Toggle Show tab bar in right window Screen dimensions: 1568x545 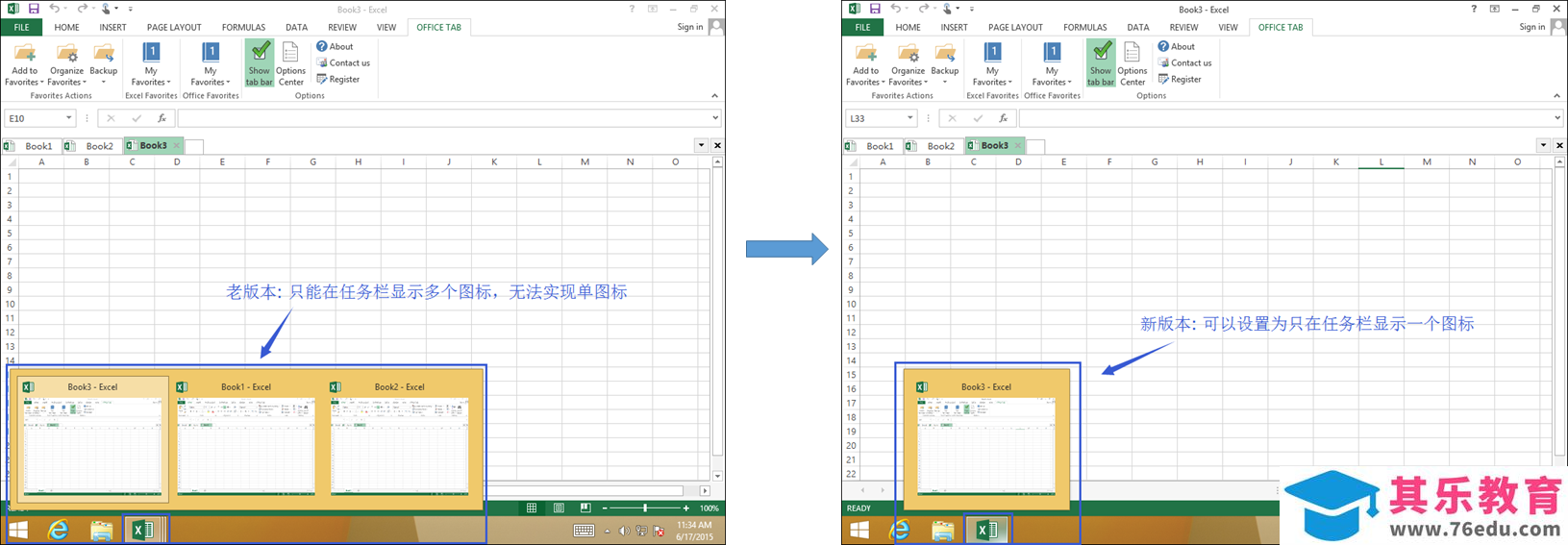pos(1100,63)
